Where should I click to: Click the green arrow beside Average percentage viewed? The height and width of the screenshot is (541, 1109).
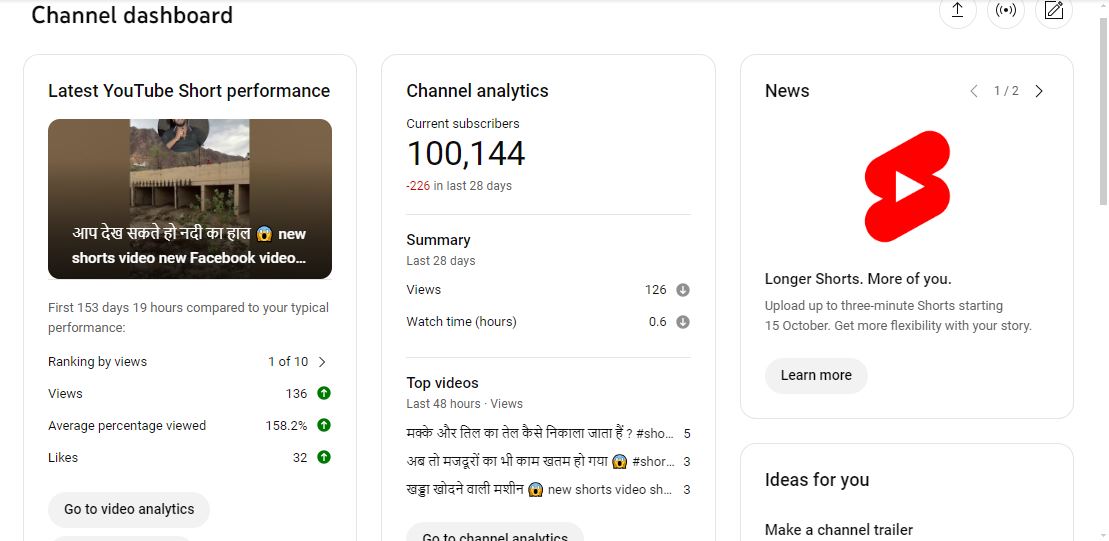coord(324,426)
